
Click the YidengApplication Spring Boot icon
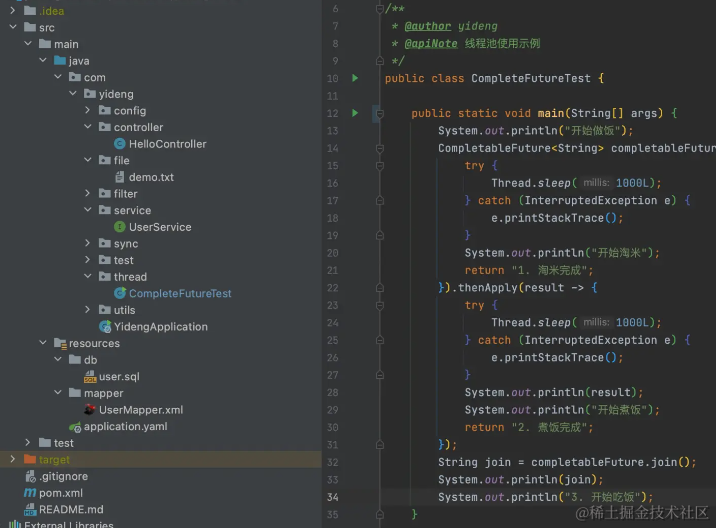[105, 327]
